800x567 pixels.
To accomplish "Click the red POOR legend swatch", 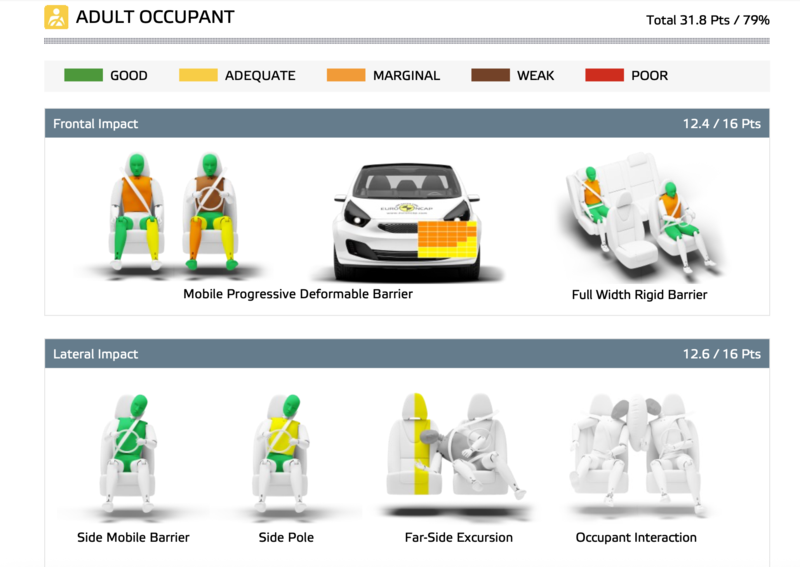I will click(x=605, y=75).
